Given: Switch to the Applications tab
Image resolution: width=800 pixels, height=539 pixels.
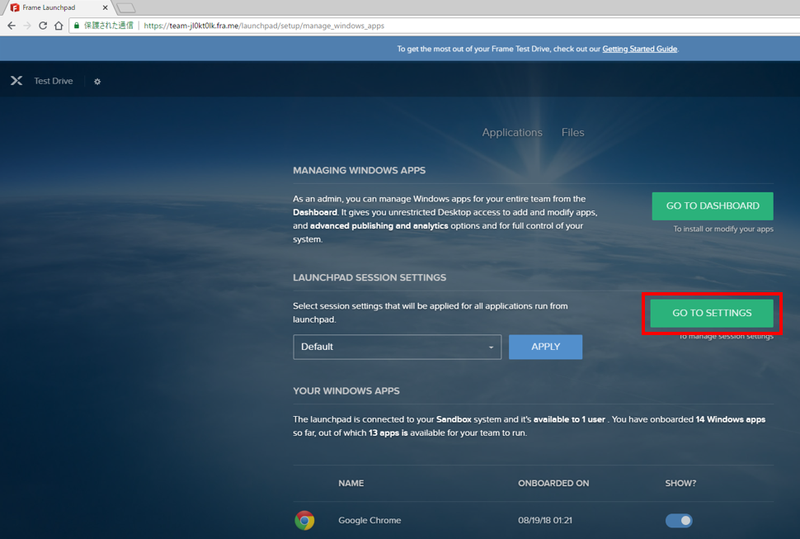Looking at the screenshot, I should tap(512, 133).
